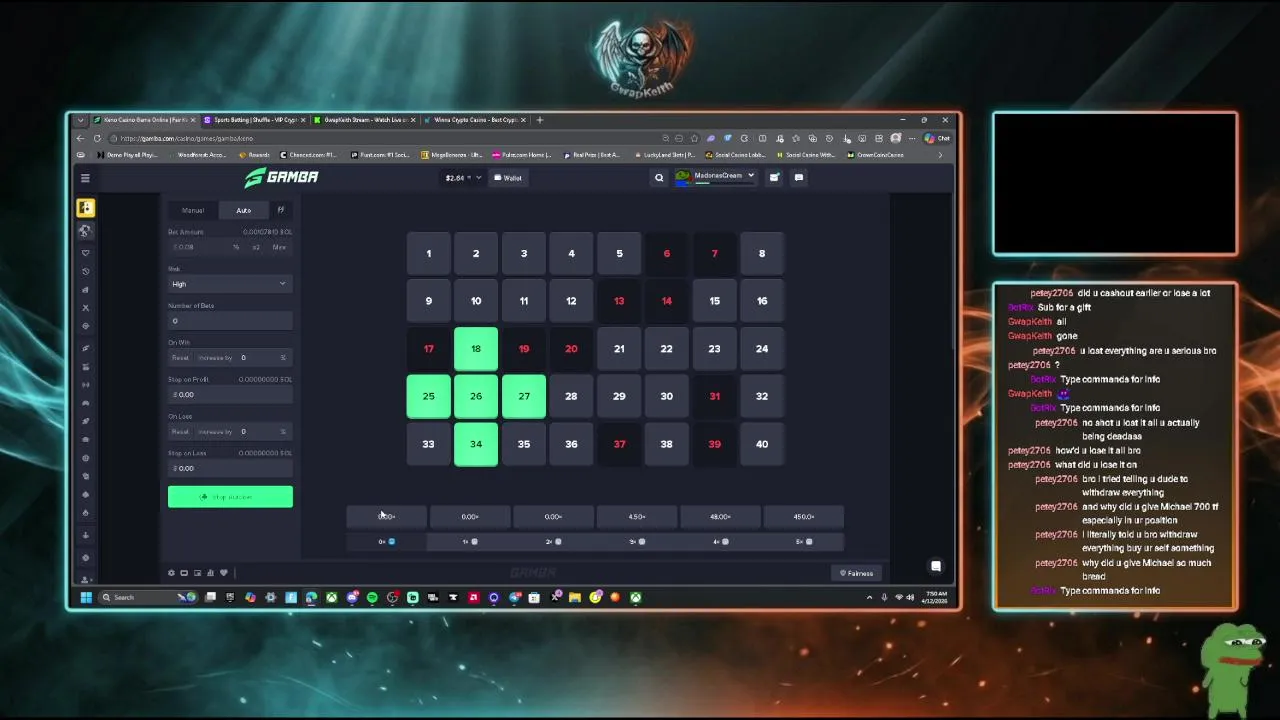Switch to the Manual betting tab
The width and height of the screenshot is (1280, 720).
pos(193,210)
